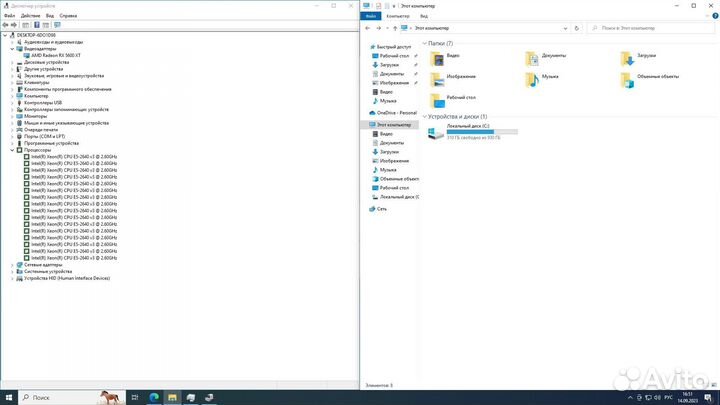The width and height of the screenshot is (720, 405).
Task: Select Системные устройства in device tree
Action: coord(48,271)
